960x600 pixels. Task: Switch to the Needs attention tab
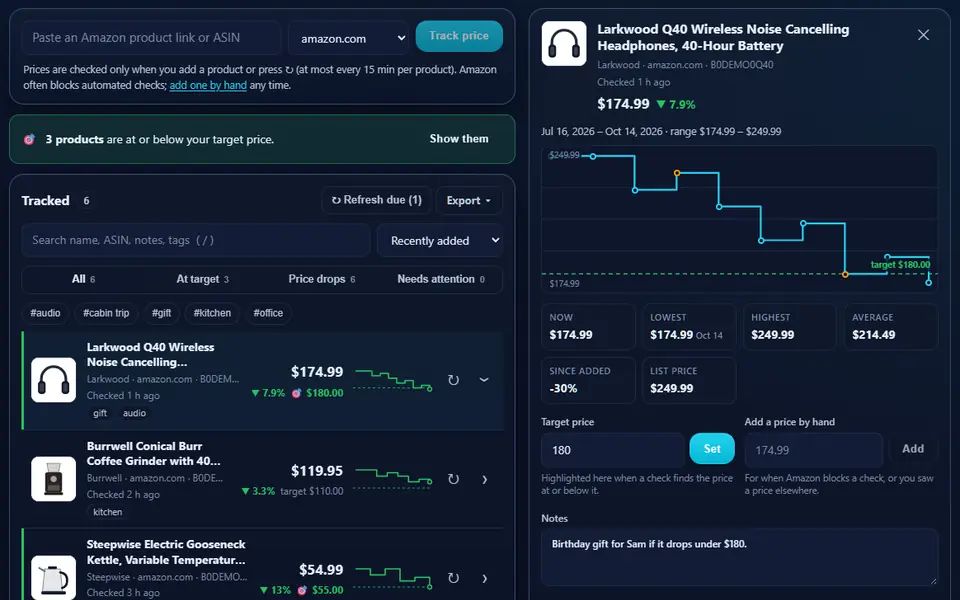[441, 279]
